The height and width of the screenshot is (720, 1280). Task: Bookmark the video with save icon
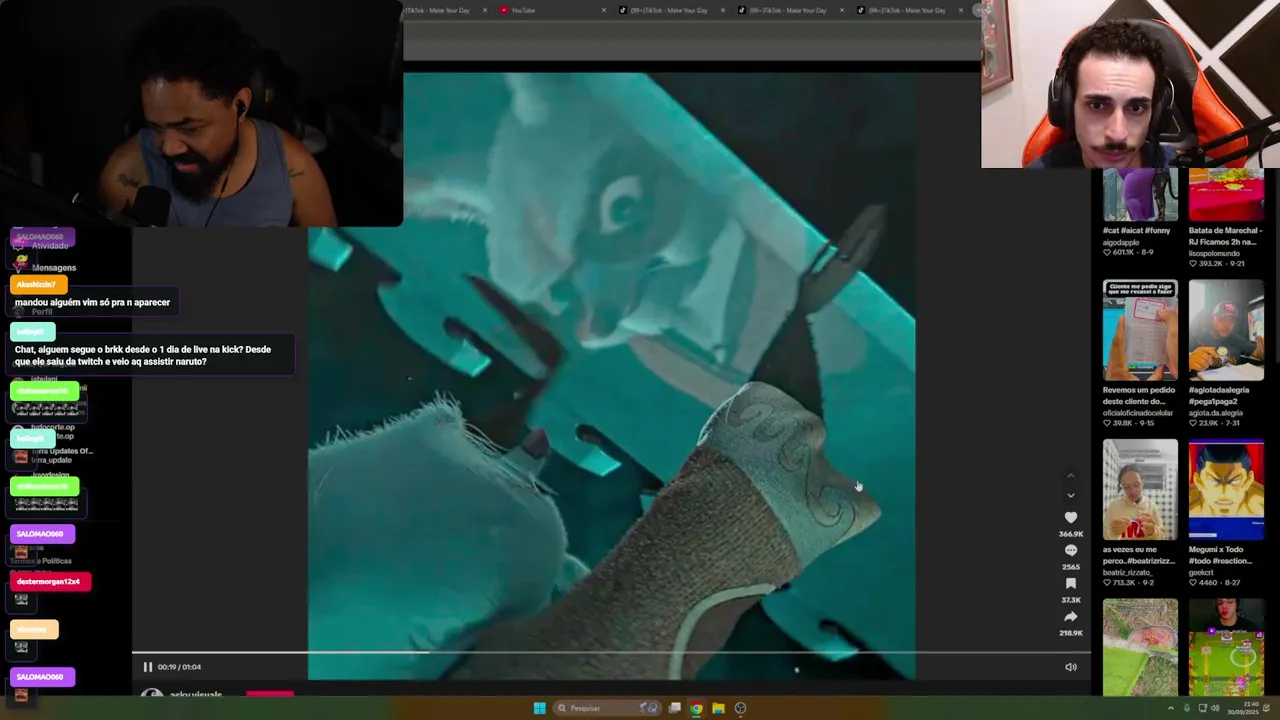coord(1070,584)
